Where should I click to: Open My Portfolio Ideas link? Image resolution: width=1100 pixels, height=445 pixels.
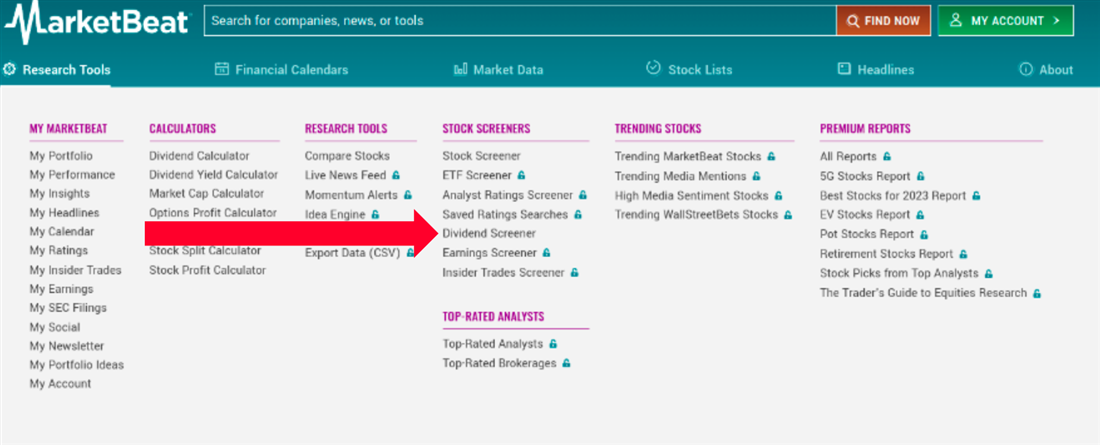click(x=76, y=365)
